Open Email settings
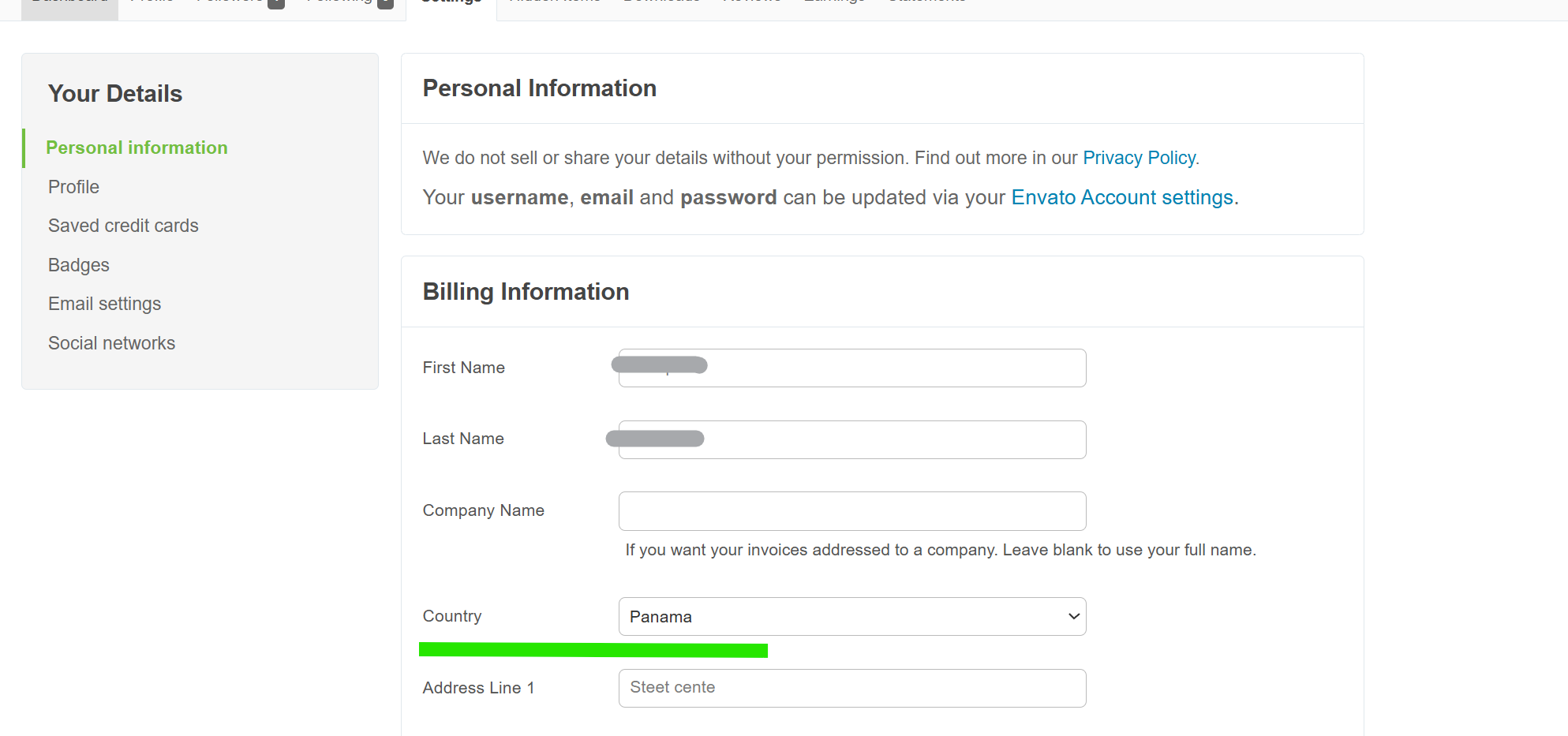 [x=104, y=304]
